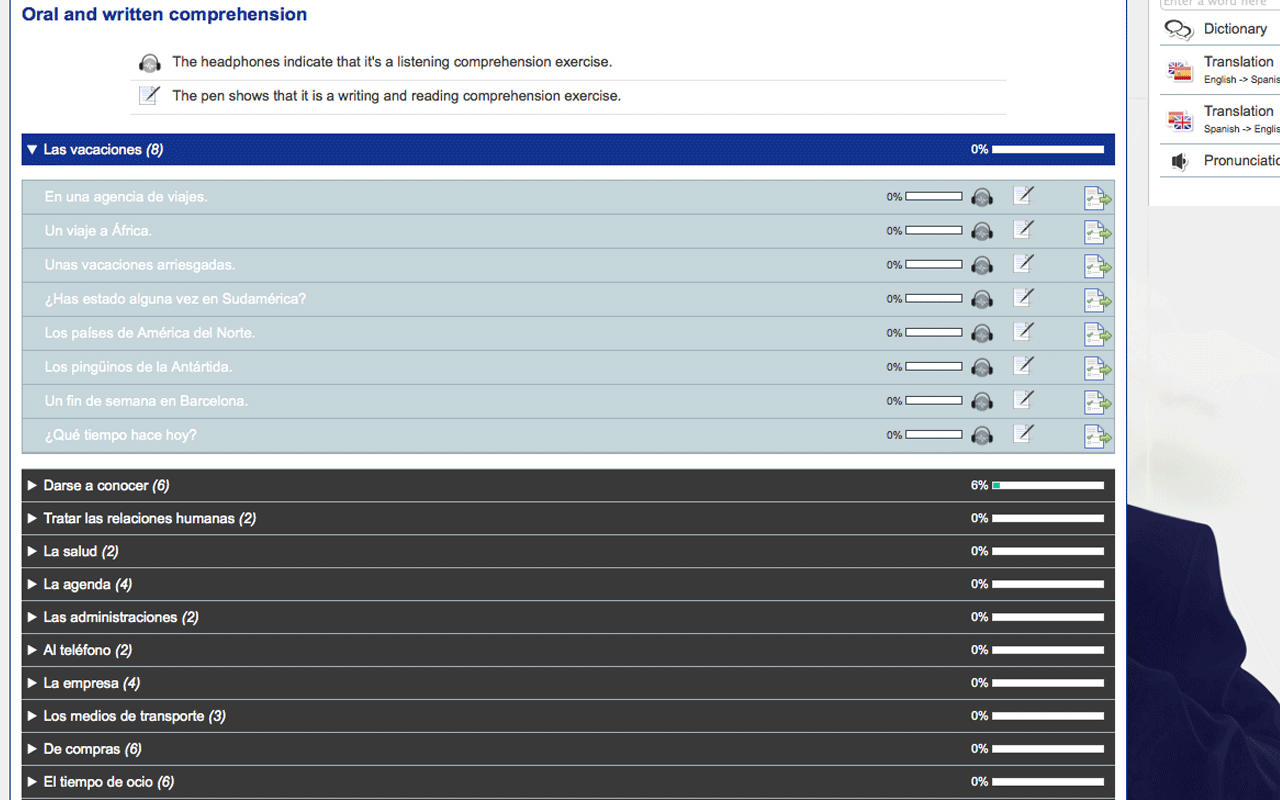Click document arrow icon for Antártida row
The image size is (1280, 800).
(x=1097, y=368)
